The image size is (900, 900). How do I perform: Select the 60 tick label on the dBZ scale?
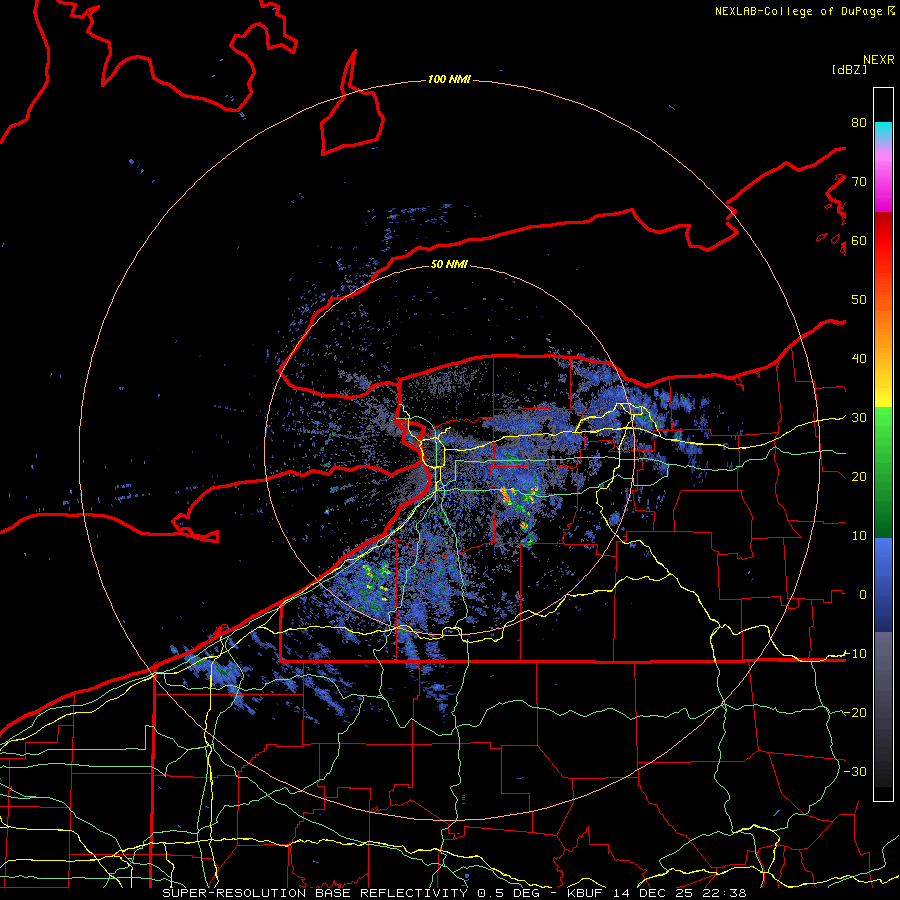859,240
